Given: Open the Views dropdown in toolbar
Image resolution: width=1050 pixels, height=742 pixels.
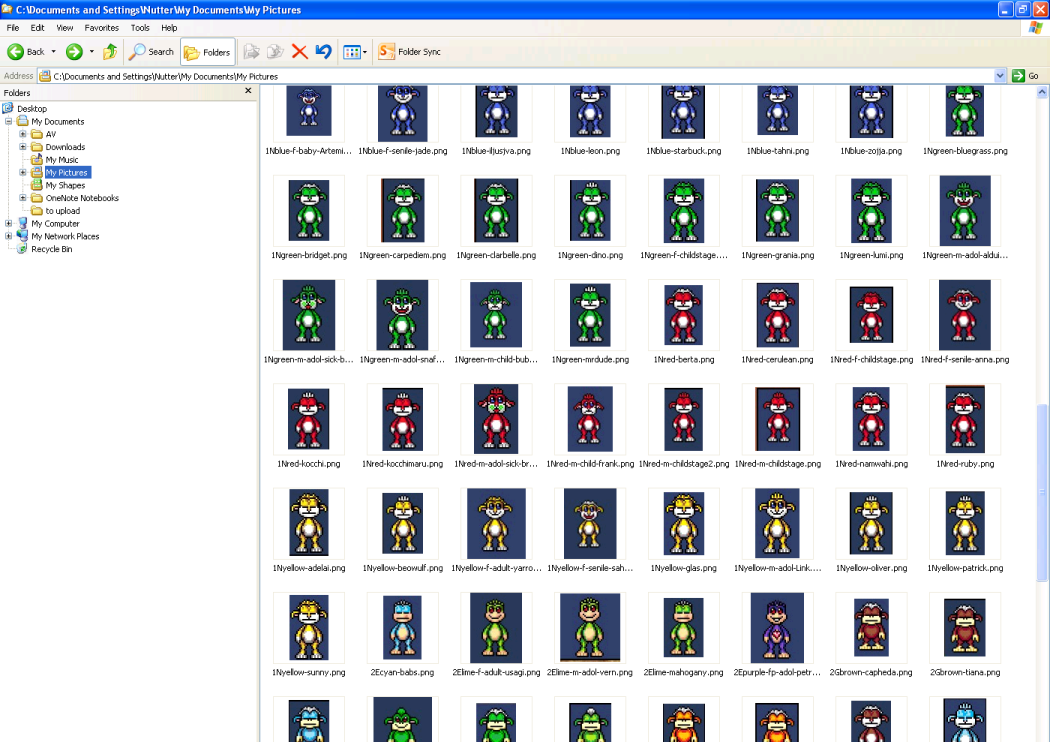Looking at the screenshot, I should point(355,52).
